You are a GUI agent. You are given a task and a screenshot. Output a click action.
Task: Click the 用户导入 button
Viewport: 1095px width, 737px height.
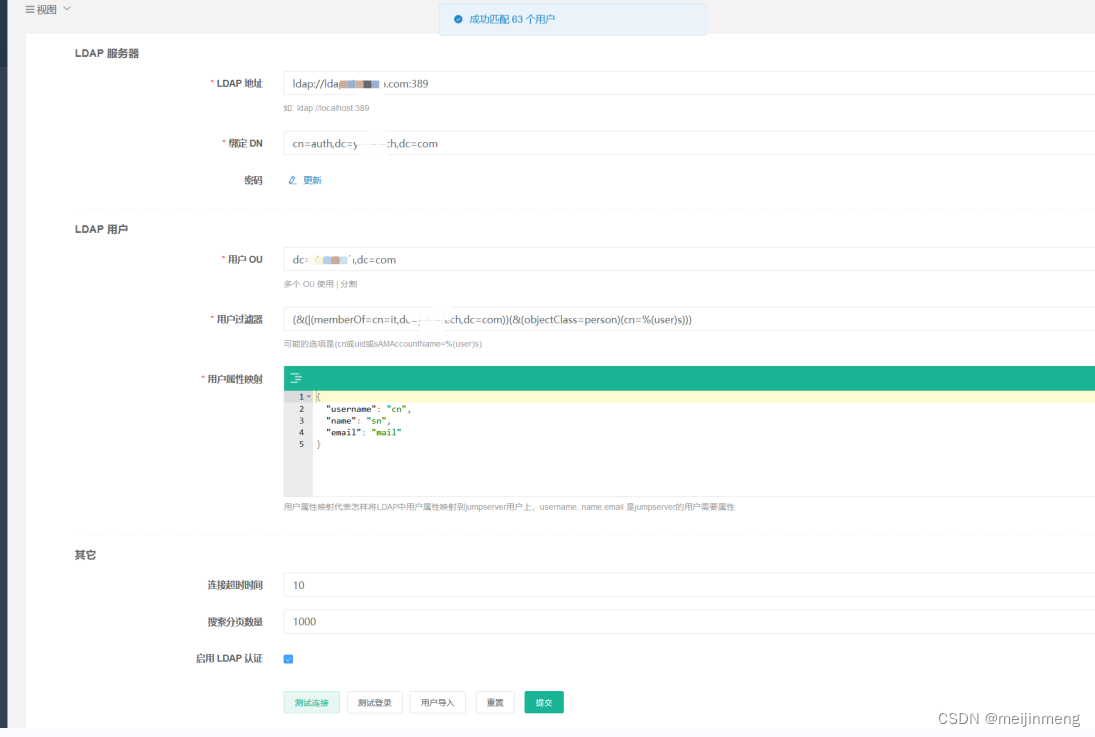pyautogui.click(x=437, y=702)
